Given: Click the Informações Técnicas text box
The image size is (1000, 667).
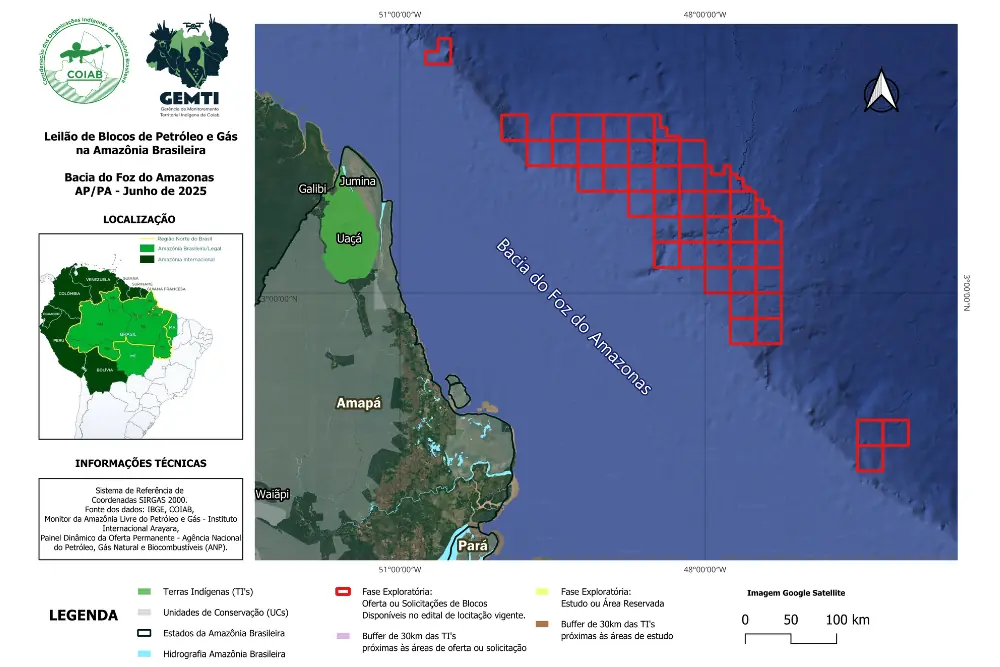Looking at the screenshot, I should 139,519.
